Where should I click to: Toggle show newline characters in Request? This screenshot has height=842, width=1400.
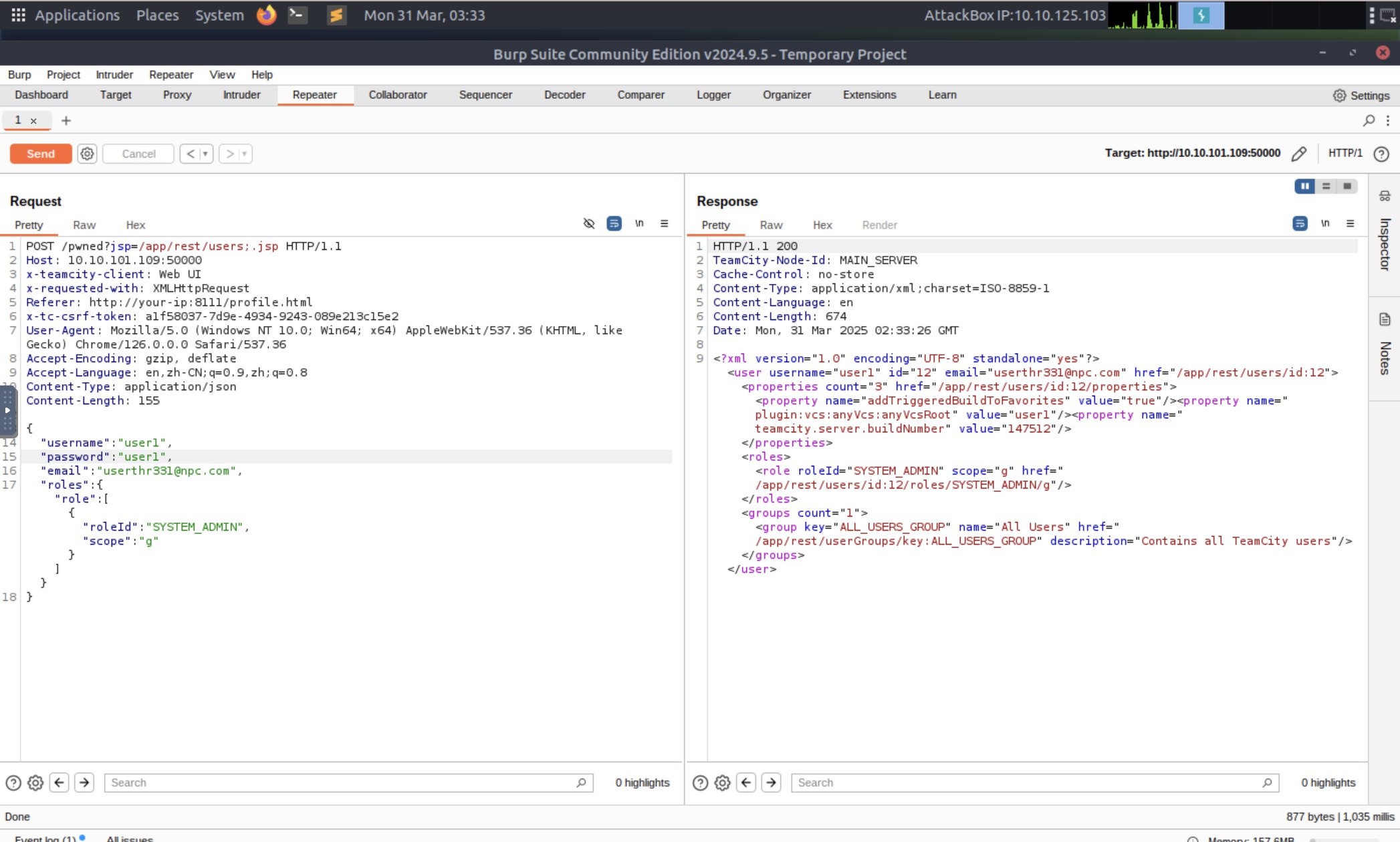[639, 223]
